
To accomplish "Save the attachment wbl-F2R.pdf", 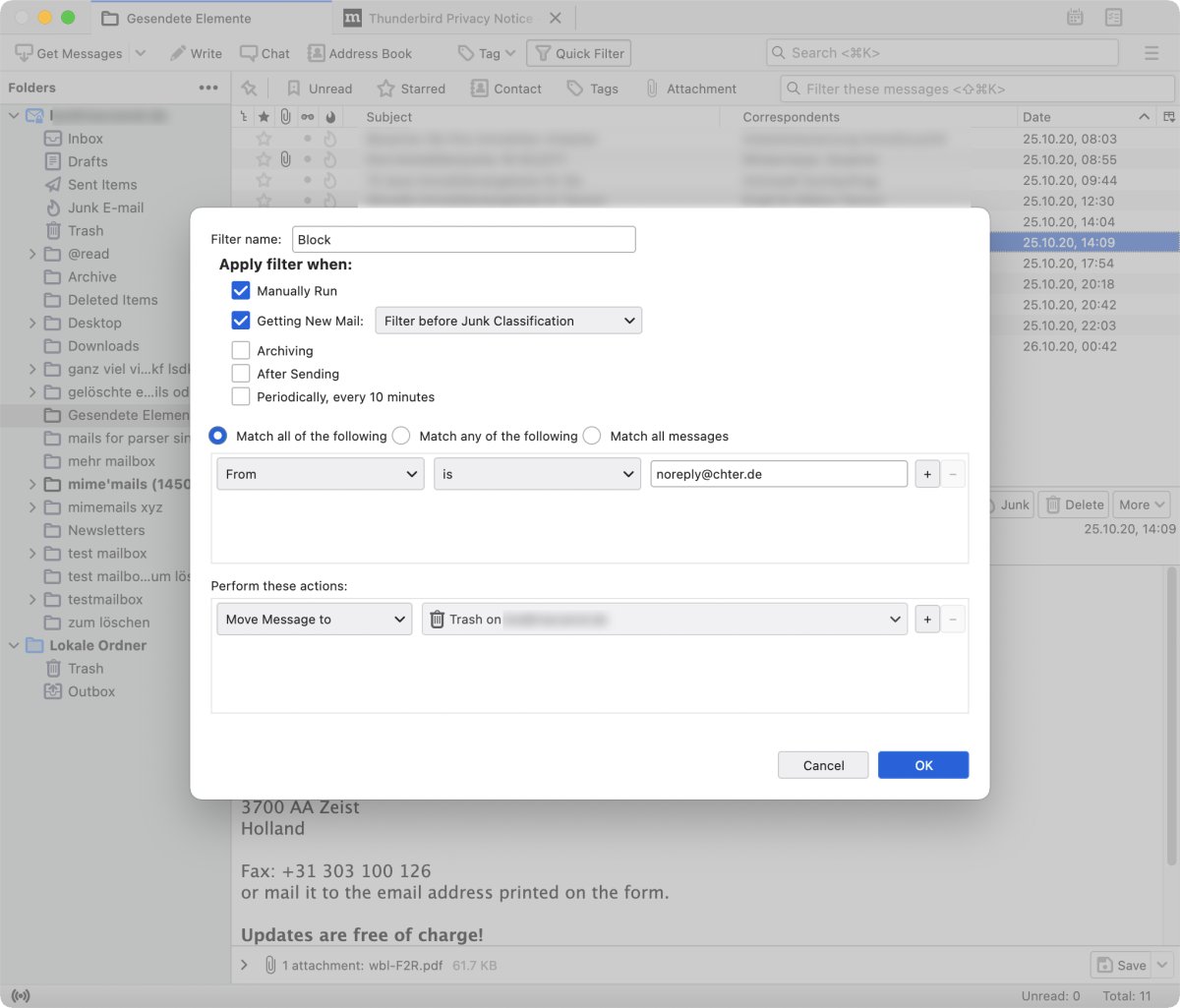I will pyautogui.click(x=1121, y=965).
